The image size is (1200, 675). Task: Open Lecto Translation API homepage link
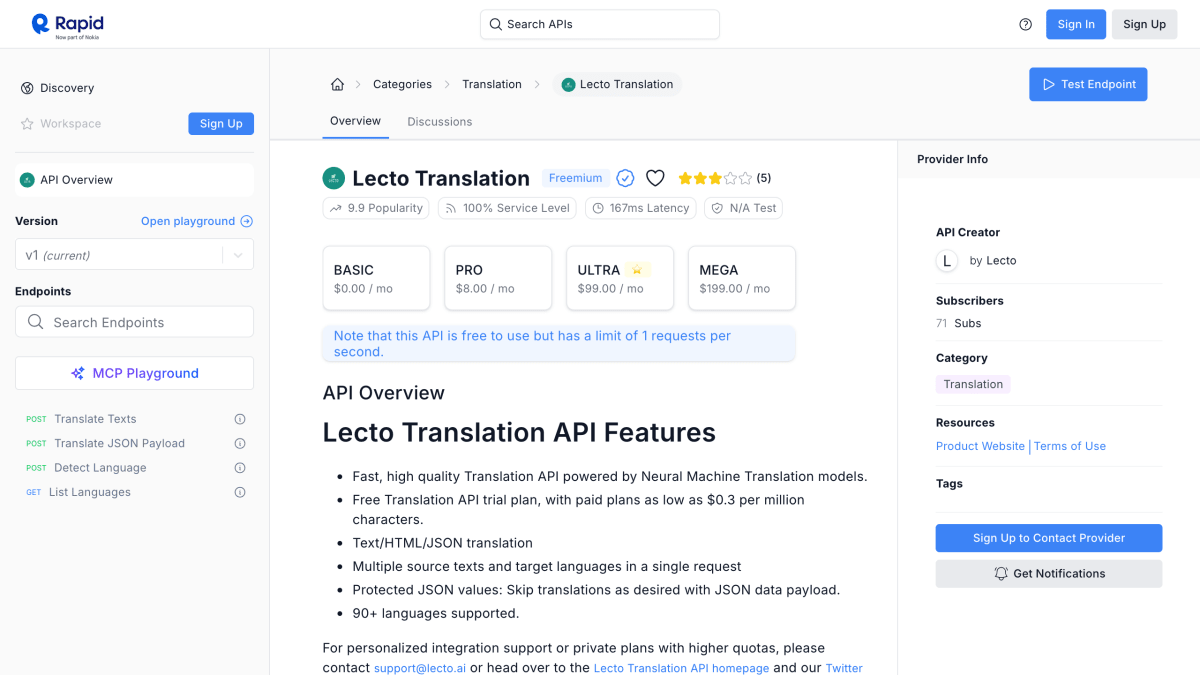681,668
